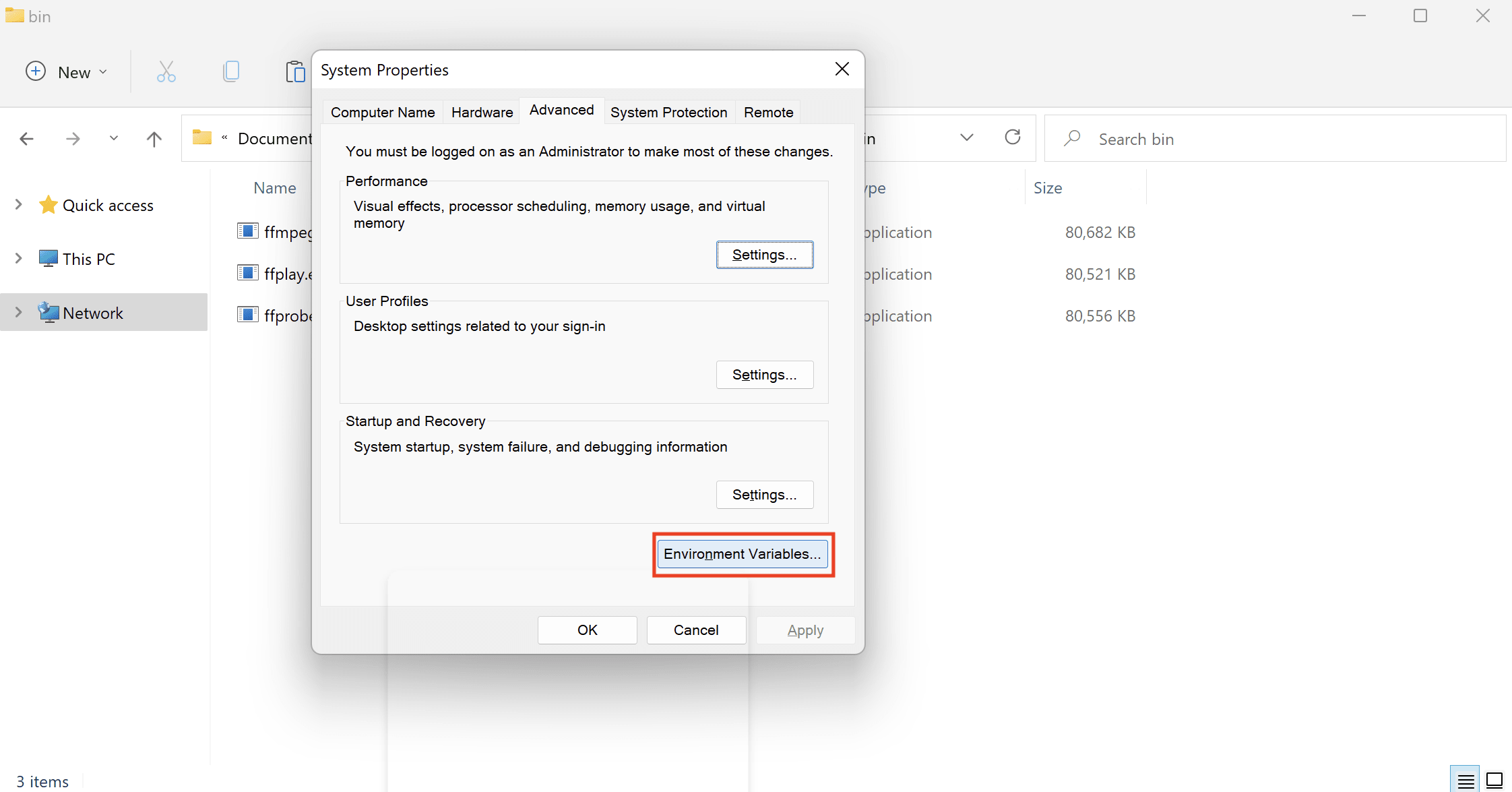The image size is (1512, 792).
Task: Click the Copy icon in toolbar
Action: pos(231,71)
